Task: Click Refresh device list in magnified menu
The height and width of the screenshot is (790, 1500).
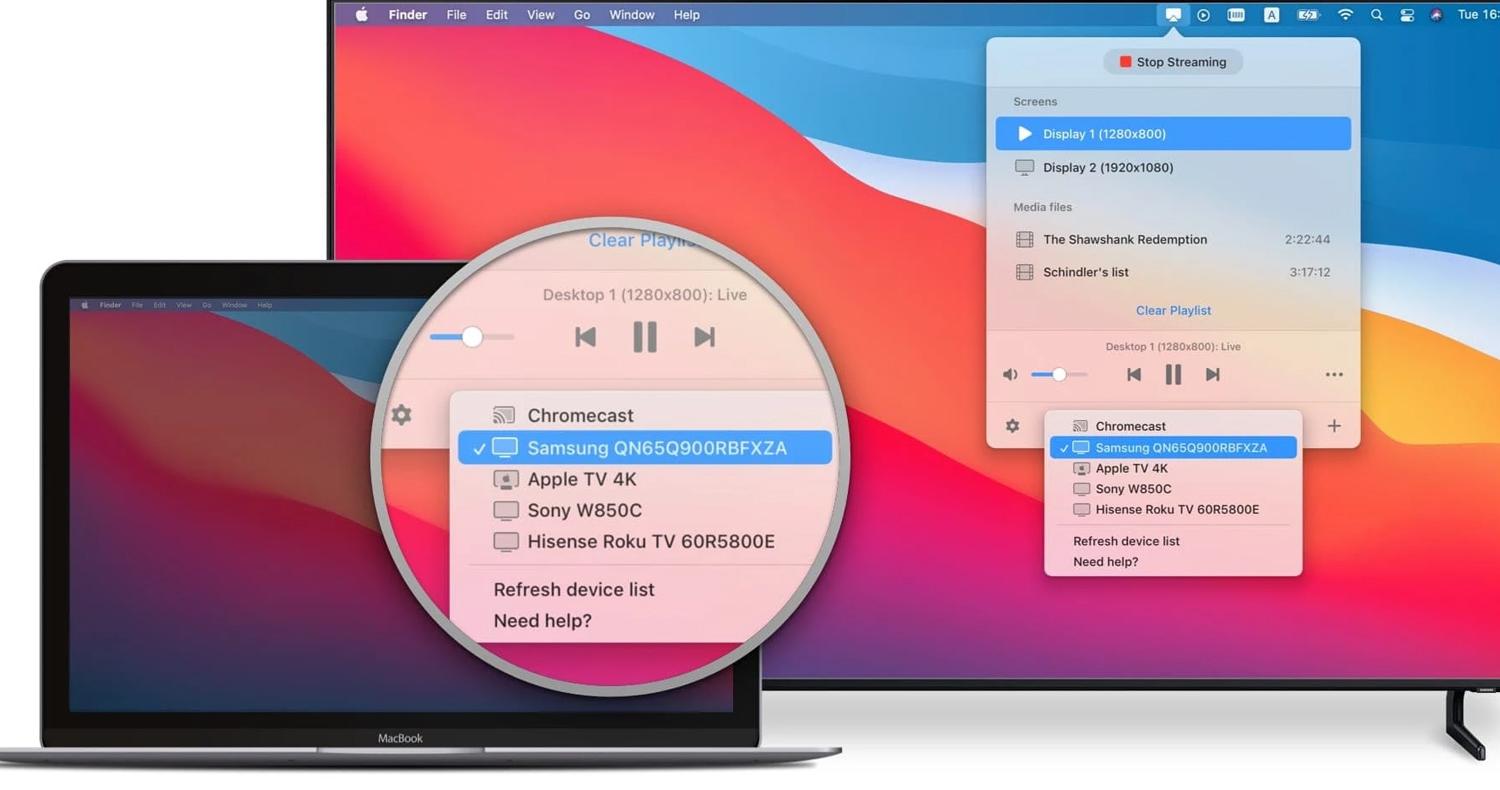Action: [574, 589]
